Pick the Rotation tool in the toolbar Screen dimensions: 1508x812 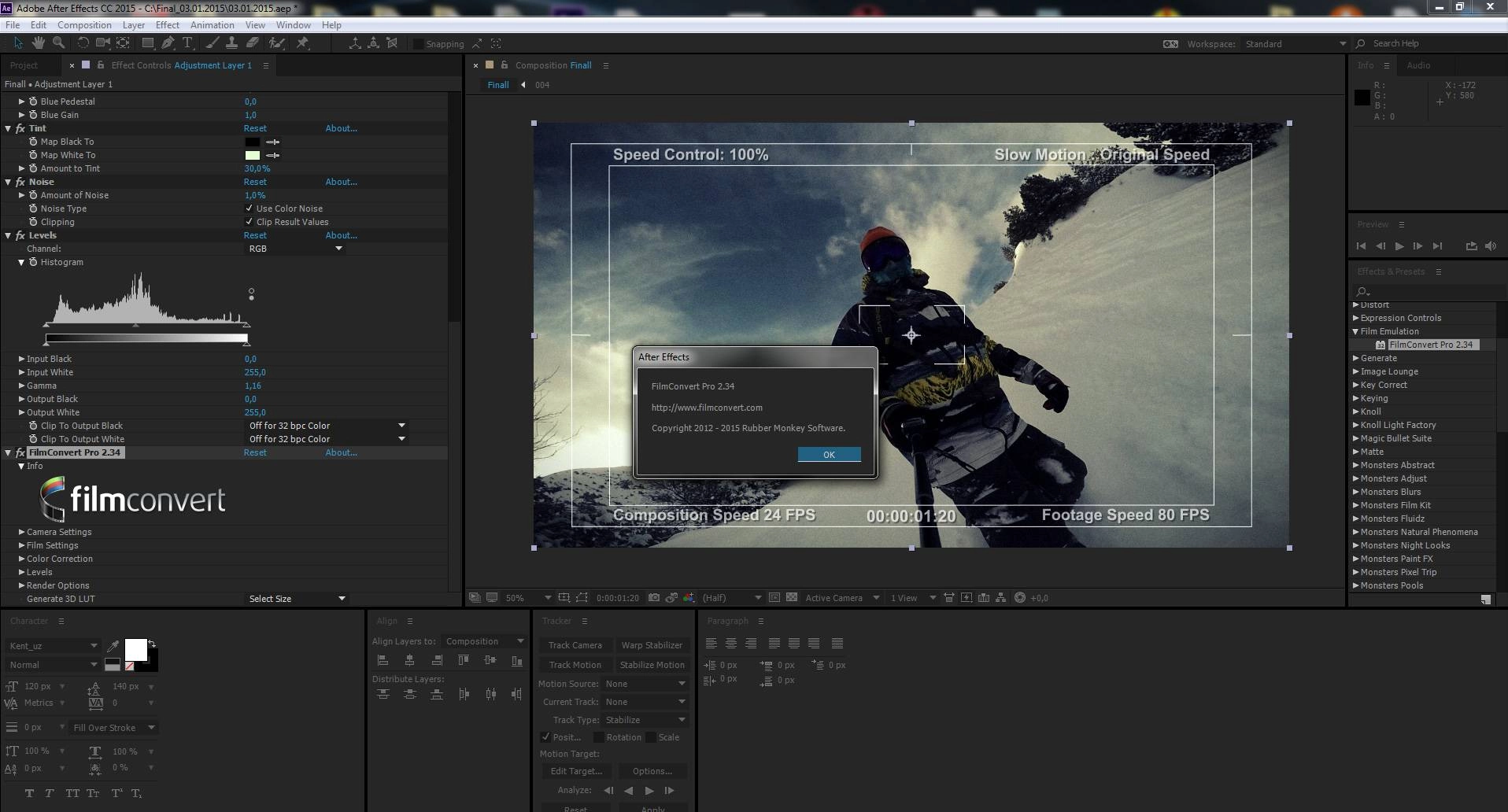[x=83, y=43]
